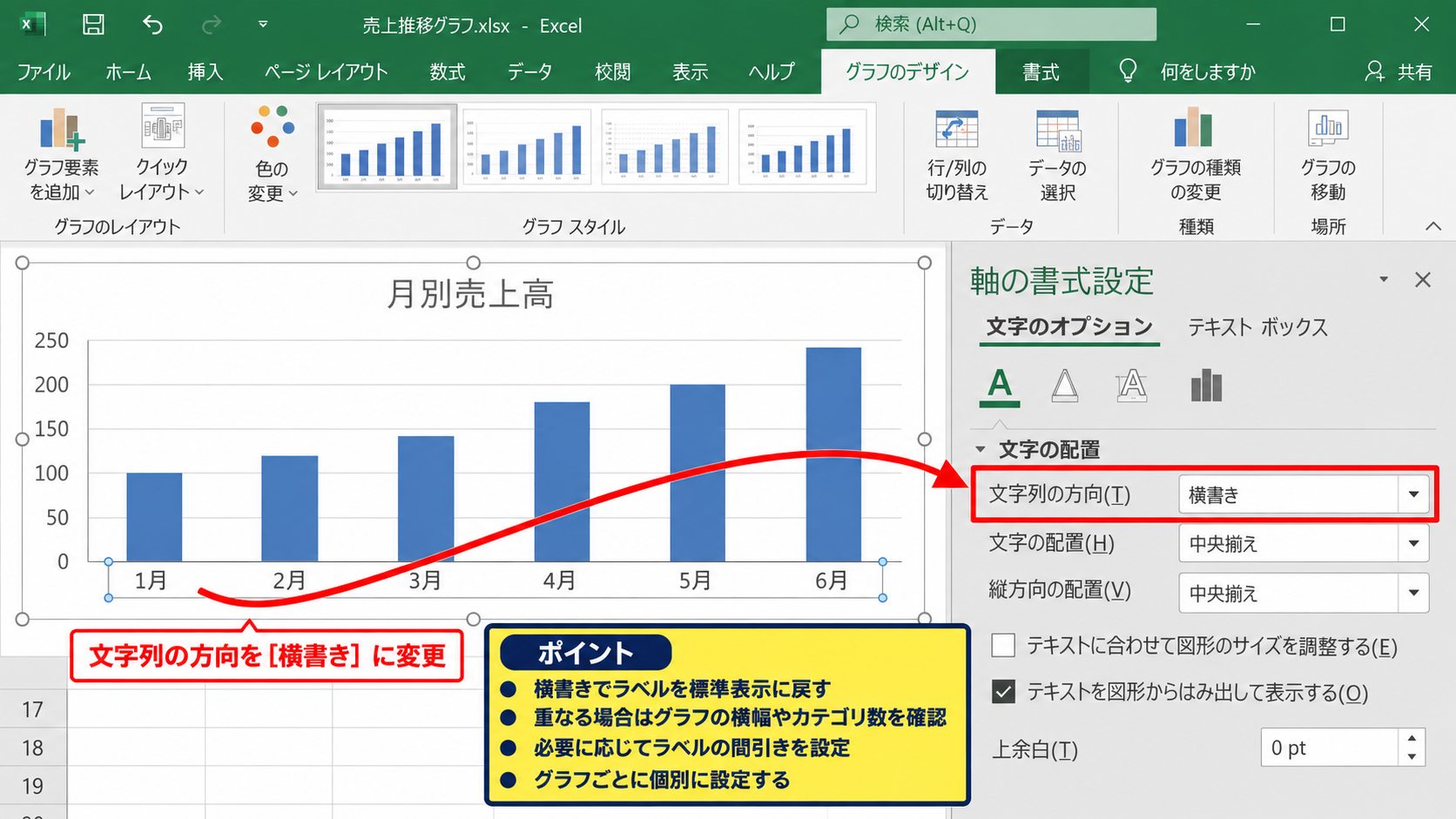Click the 4月 axis label
This screenshot has width=1456, height=819.
coord(559,581)
